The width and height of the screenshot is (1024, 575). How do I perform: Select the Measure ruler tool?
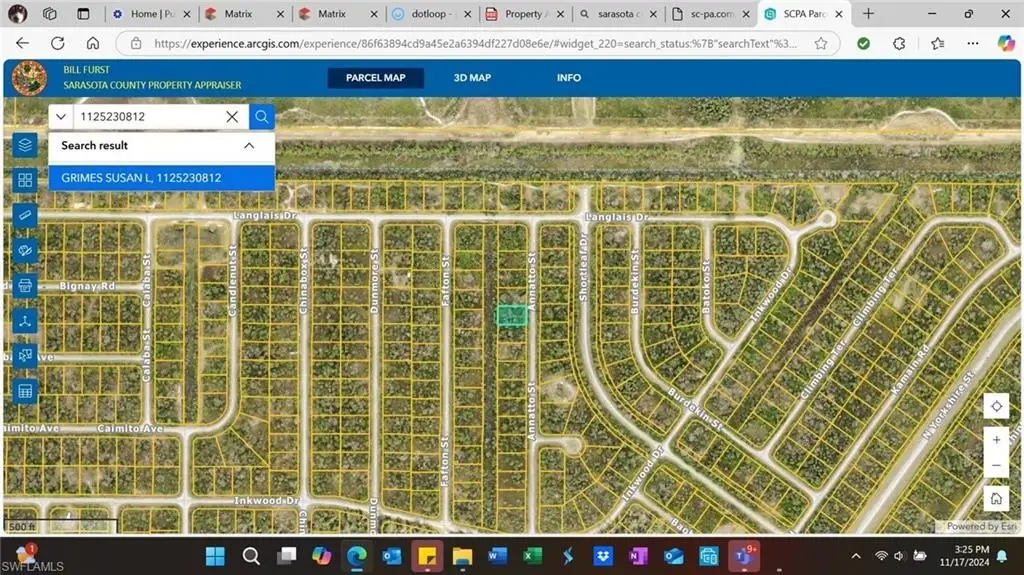point(26,215)
